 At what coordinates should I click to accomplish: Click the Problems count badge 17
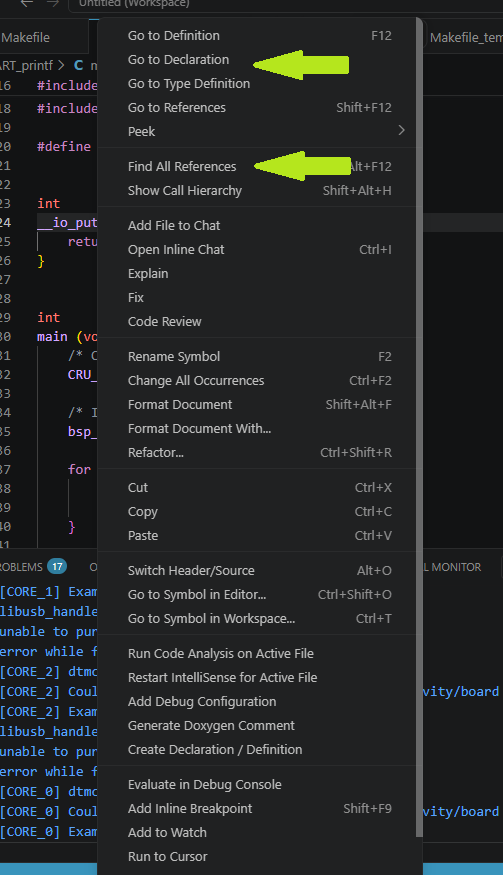click(57, 567)
